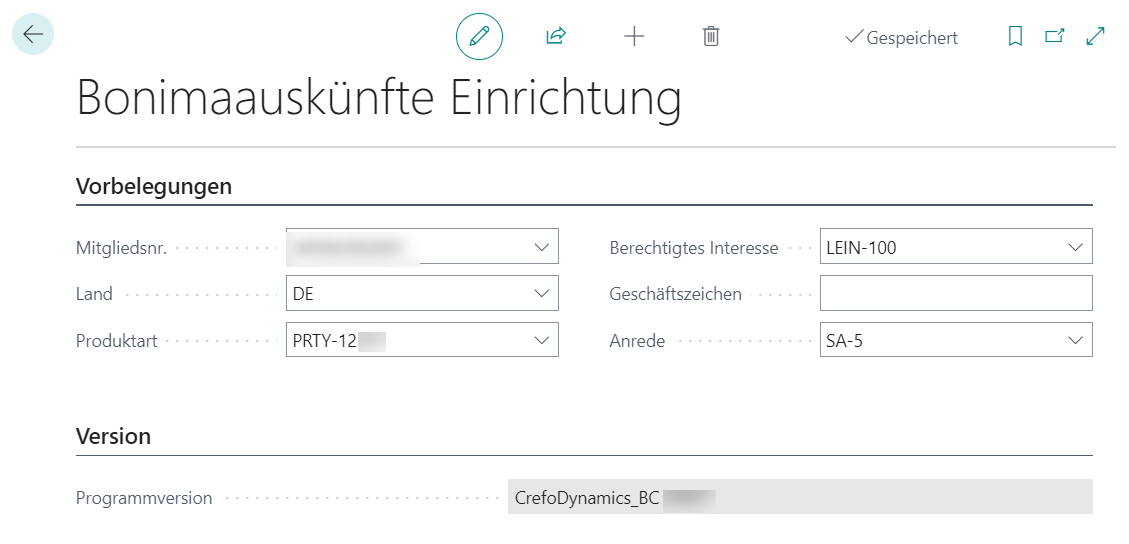The image size is (1129, 544).
Task: Expand the Anrede dropdown chevron
Action: (x=1076, y=340)
